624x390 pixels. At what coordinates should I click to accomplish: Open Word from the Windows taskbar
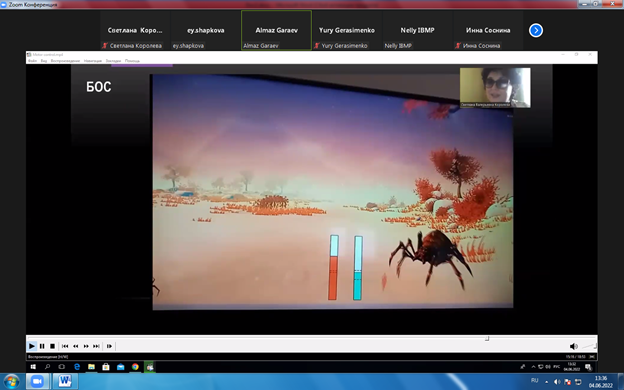click(x=64, y=381)
